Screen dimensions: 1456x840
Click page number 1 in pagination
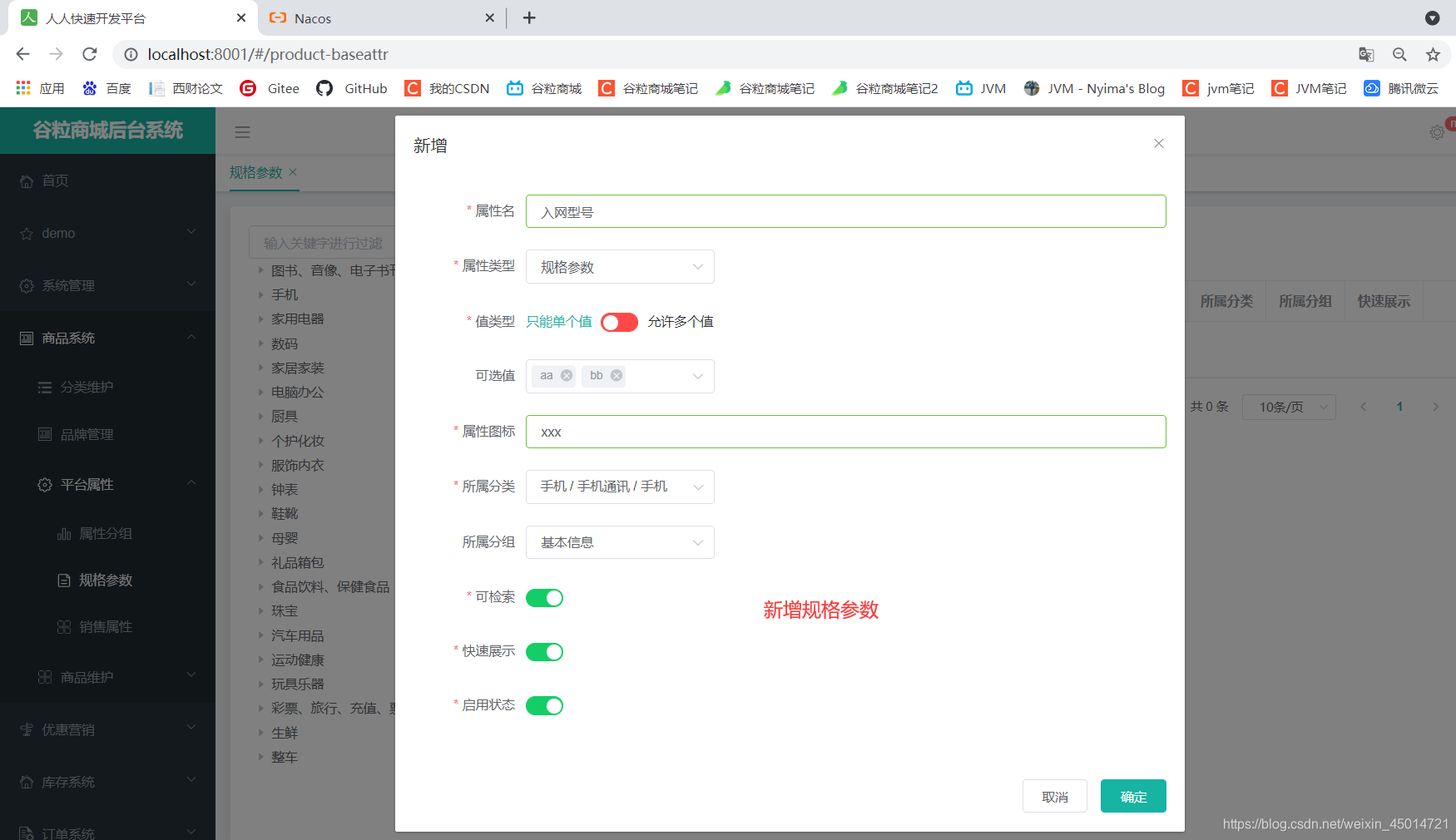1399,407
